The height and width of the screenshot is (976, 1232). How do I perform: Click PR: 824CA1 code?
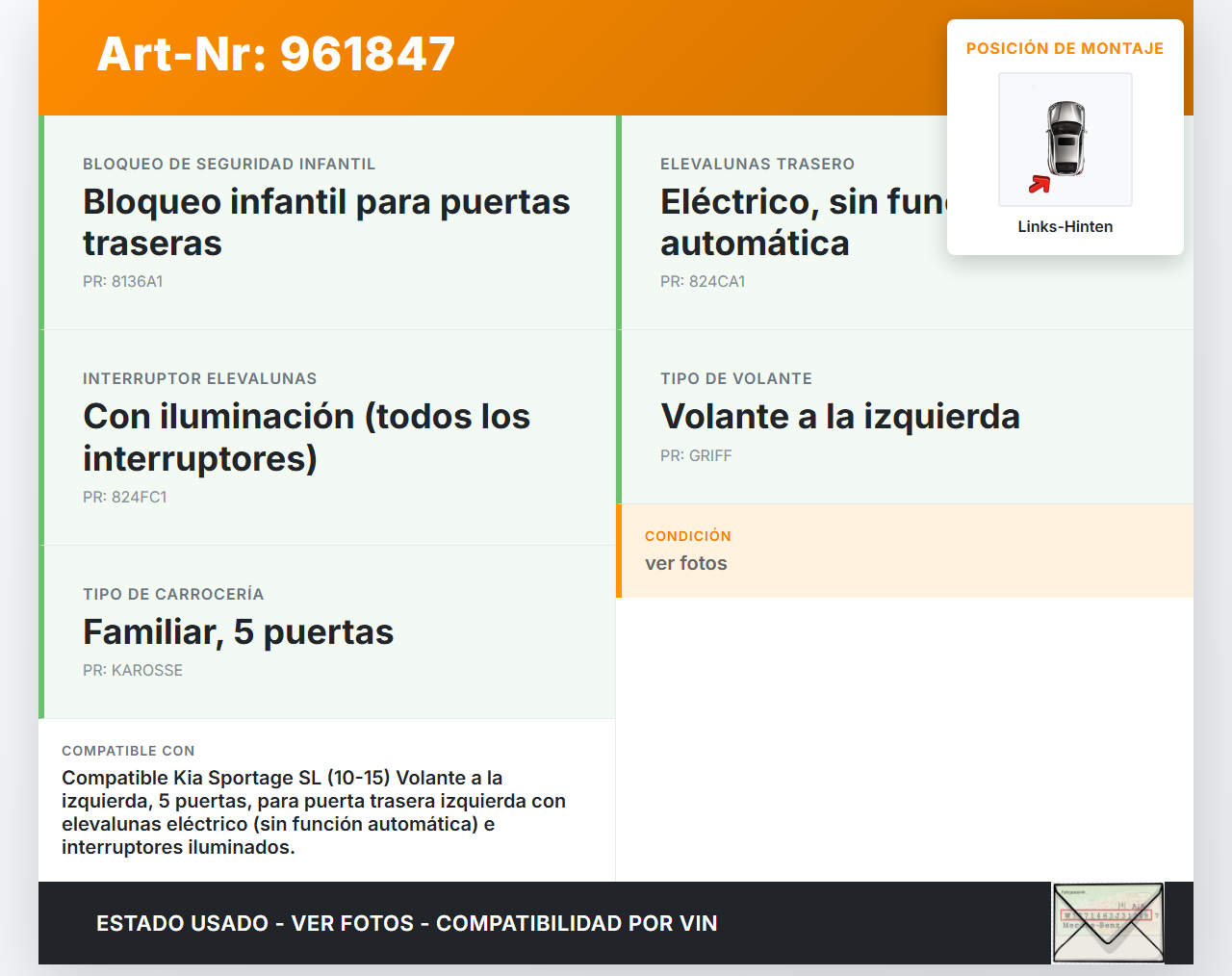703,282
